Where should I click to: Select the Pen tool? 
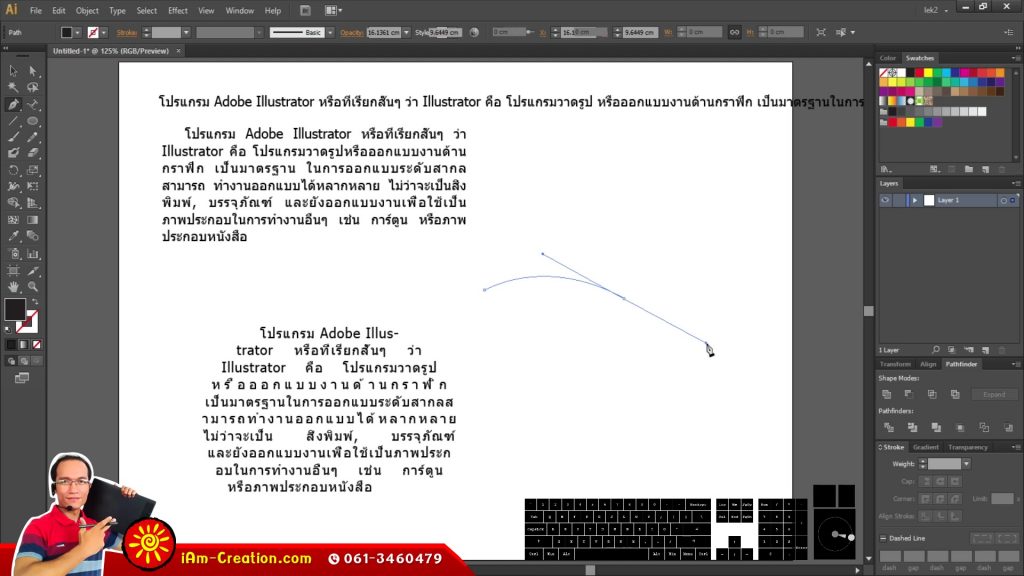pos(13,104)
